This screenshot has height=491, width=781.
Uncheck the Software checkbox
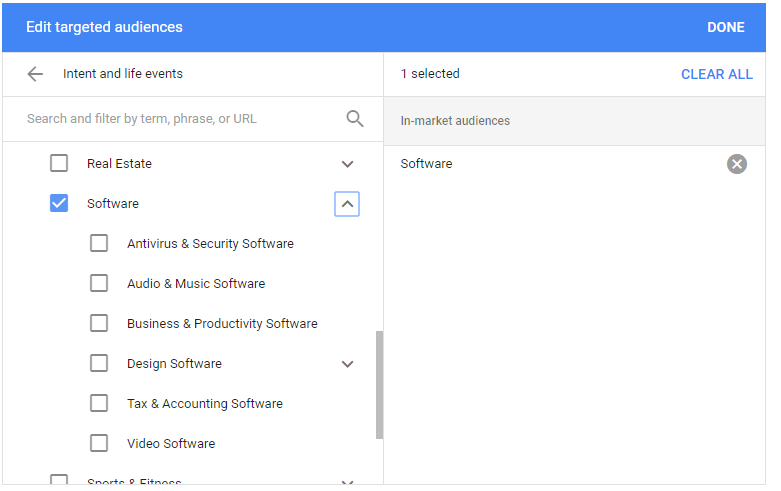coord(59,203)
